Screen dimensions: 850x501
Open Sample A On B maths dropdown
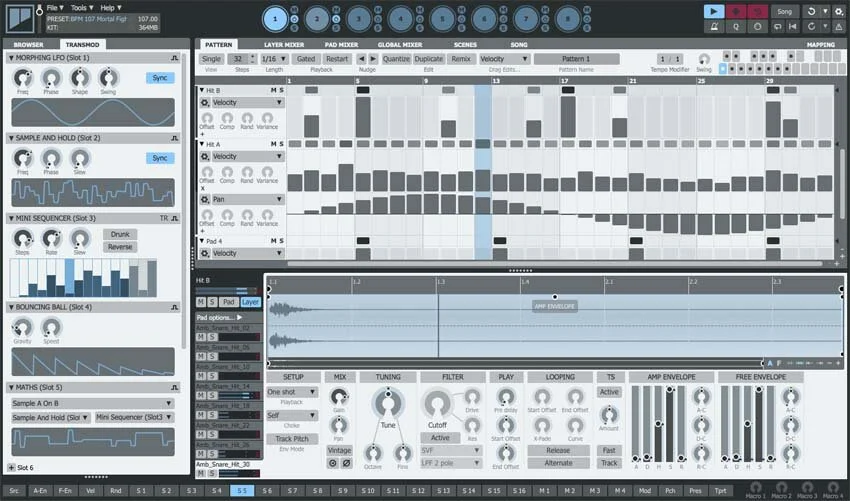pos(93,403)
